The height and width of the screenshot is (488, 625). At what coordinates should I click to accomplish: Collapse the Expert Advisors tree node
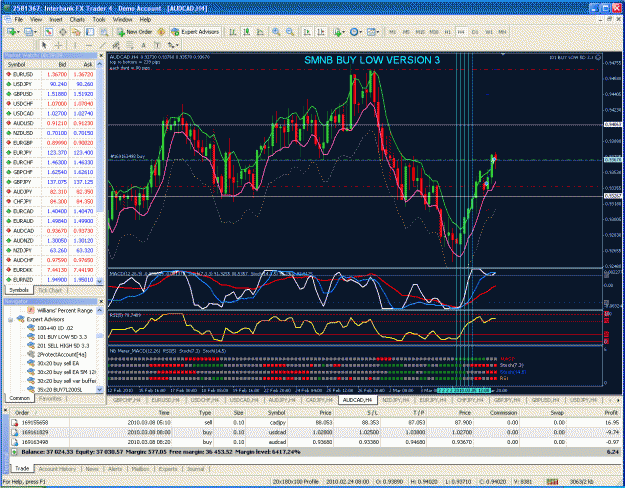tap(11, 319)
